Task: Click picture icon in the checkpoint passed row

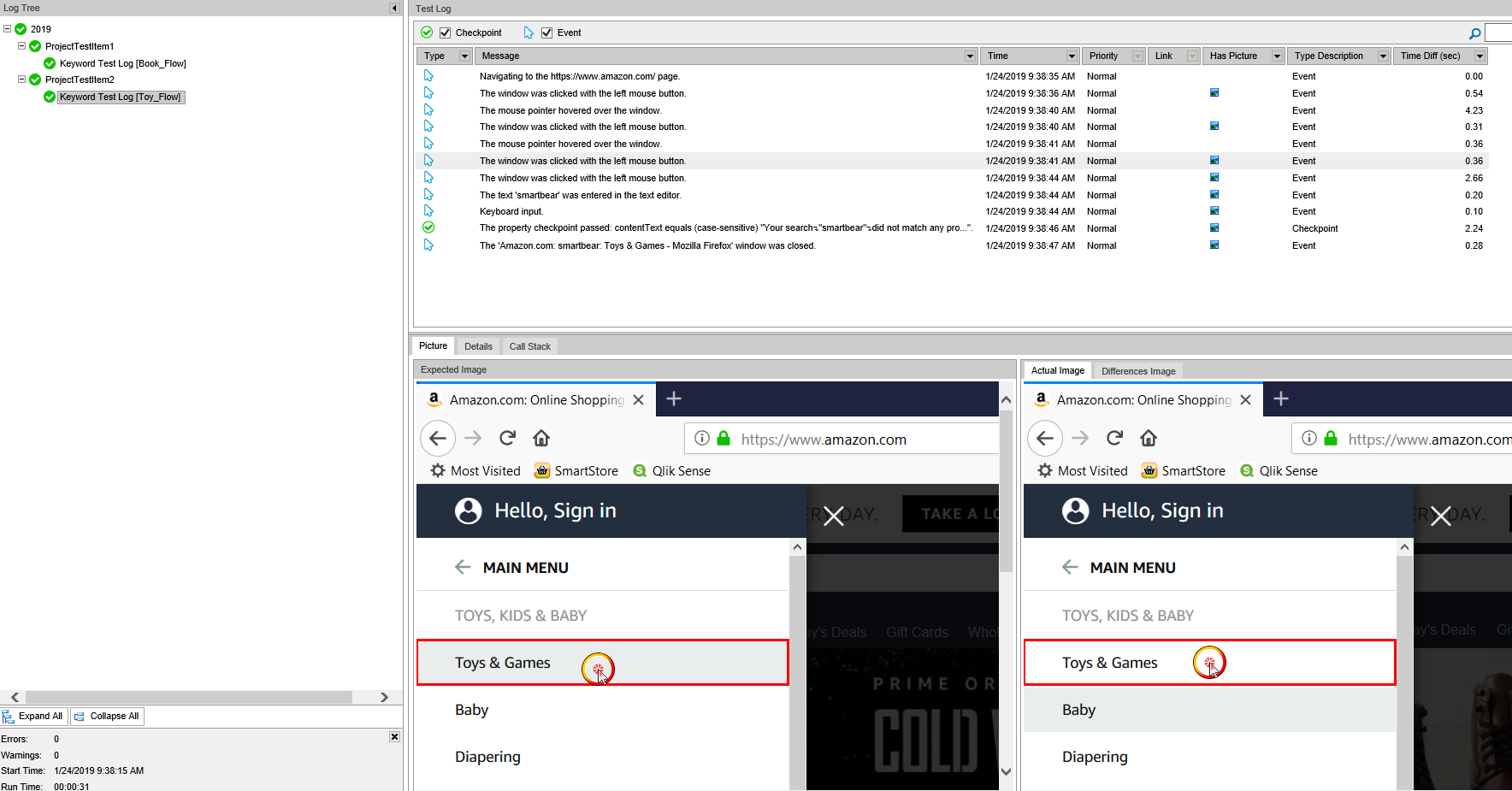Action: (1214, 227)
